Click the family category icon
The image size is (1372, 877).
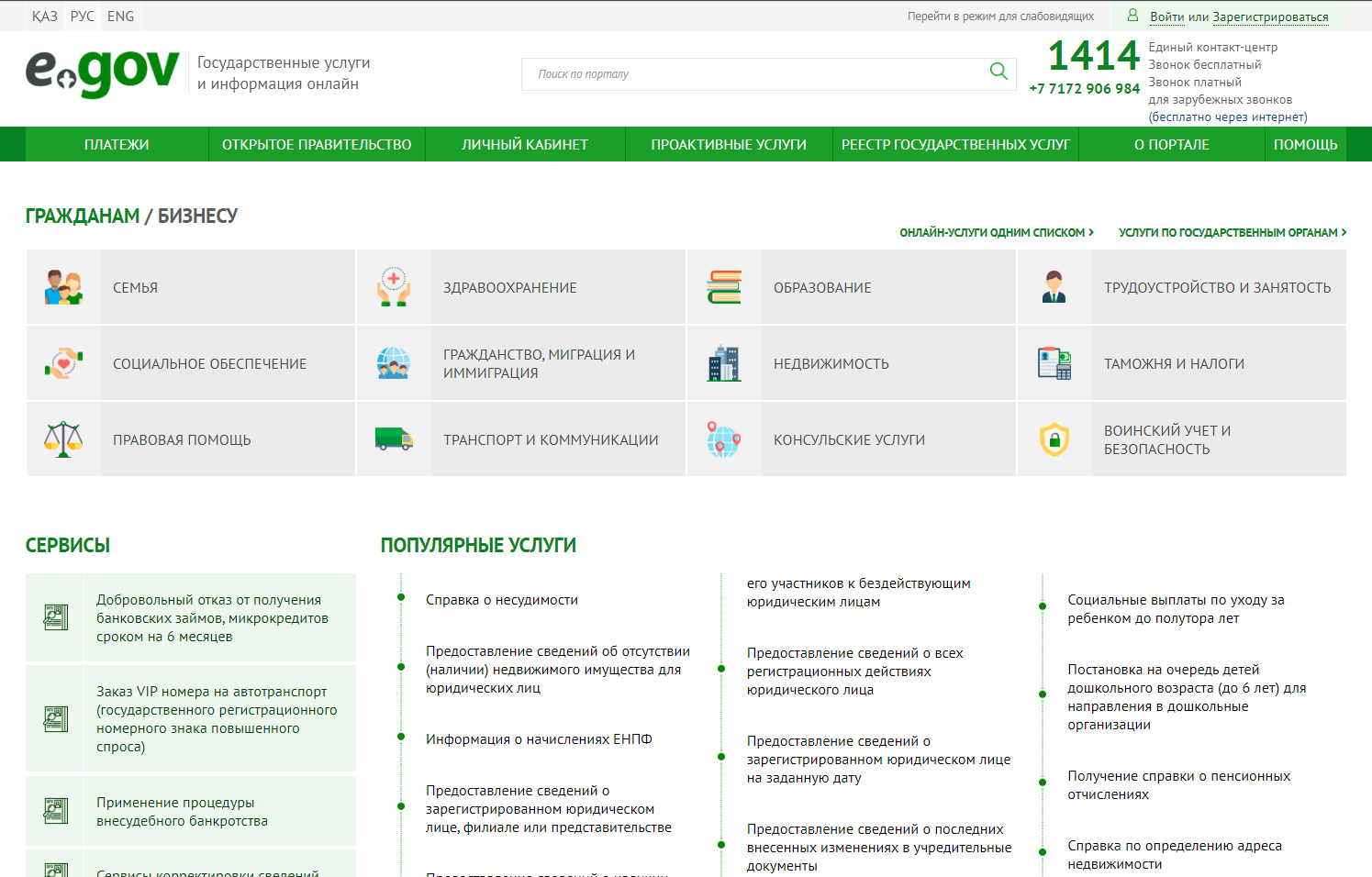coord(63,287)
